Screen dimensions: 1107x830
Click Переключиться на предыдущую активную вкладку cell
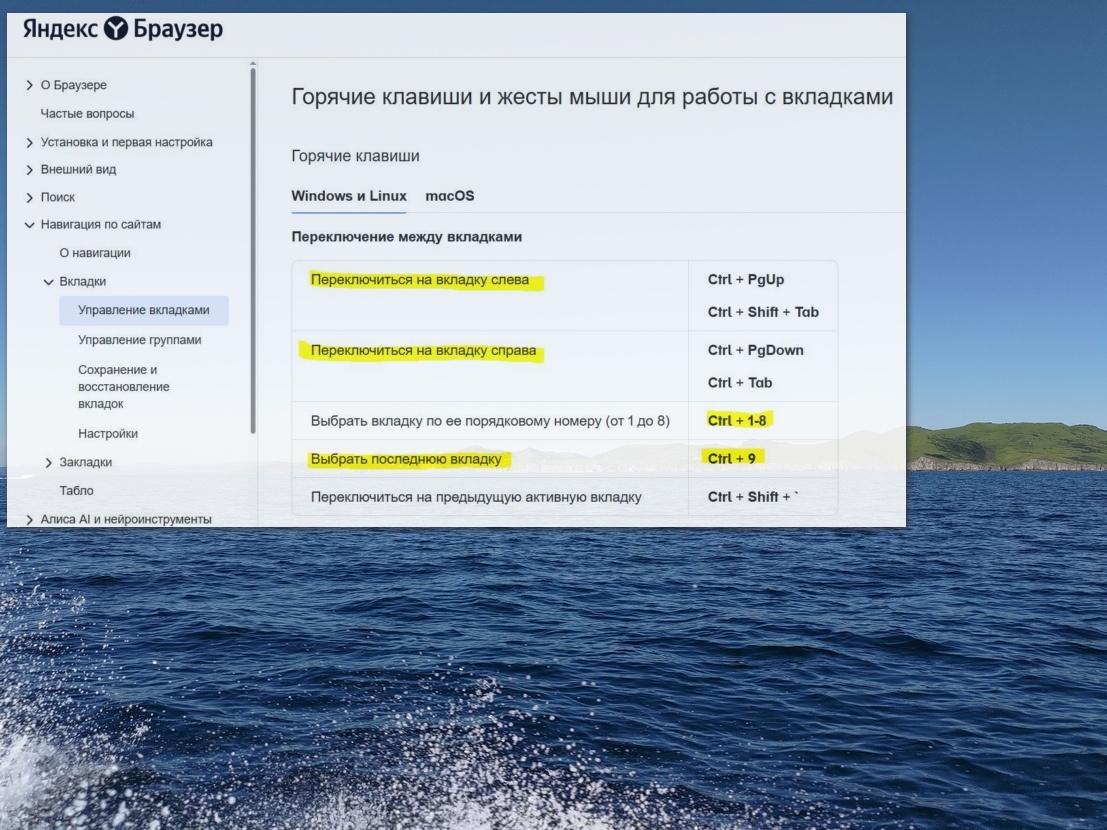tap(490, 498)
